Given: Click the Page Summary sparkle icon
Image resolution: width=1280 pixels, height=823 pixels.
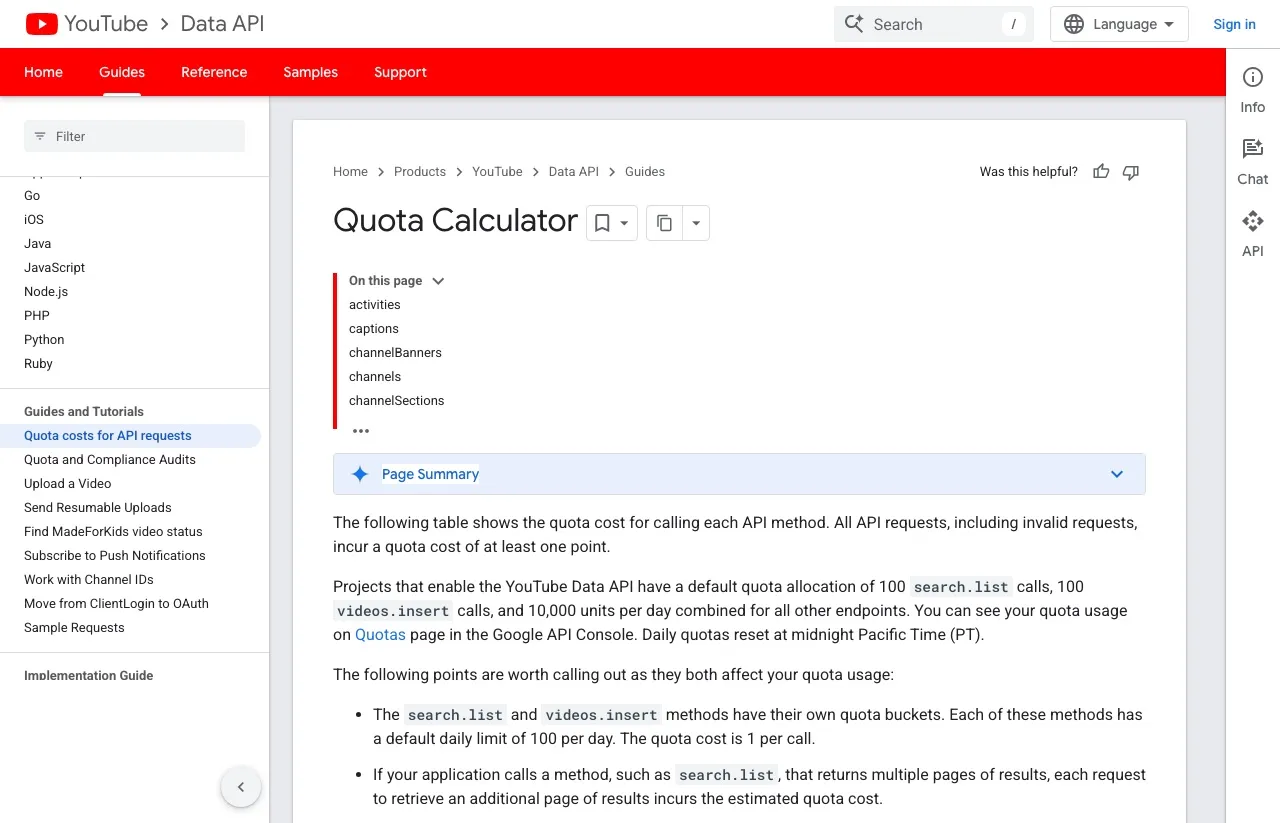Looking at the screenshot, I should coord(360,474).
